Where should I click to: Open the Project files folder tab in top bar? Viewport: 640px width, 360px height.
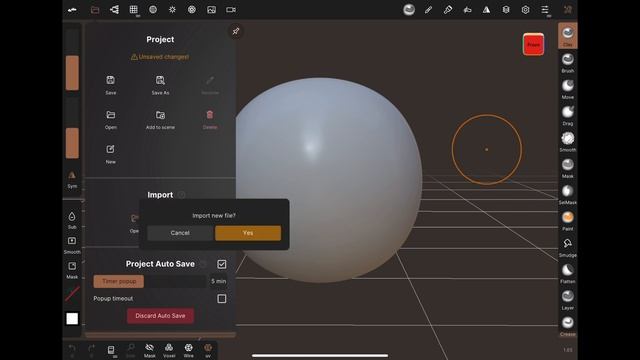tap(95, 10)
